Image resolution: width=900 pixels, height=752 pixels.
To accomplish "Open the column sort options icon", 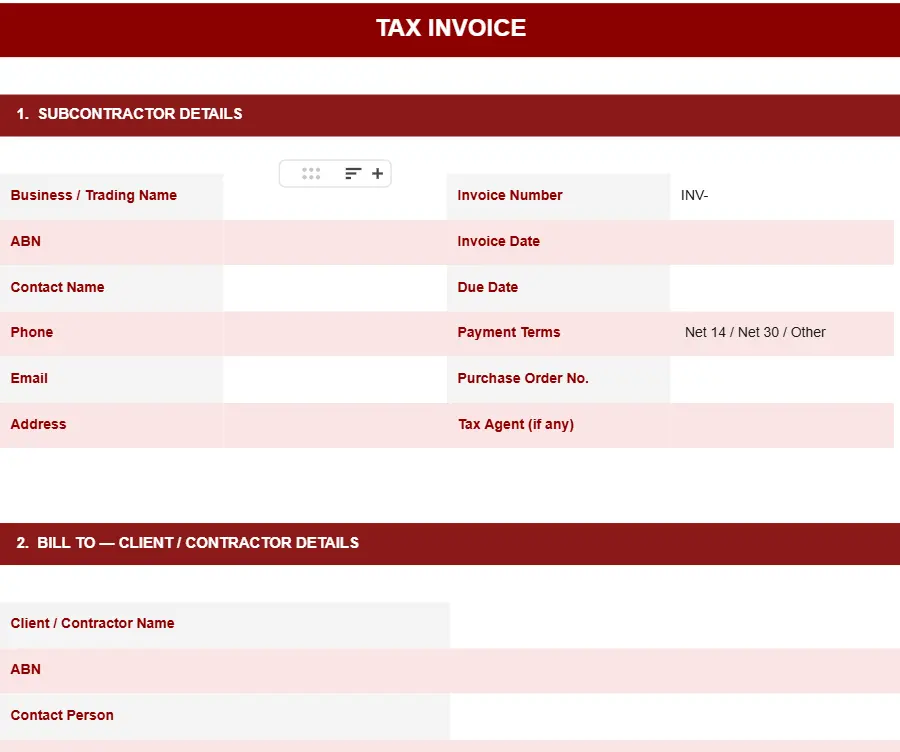I will click(x=352, y=174).
